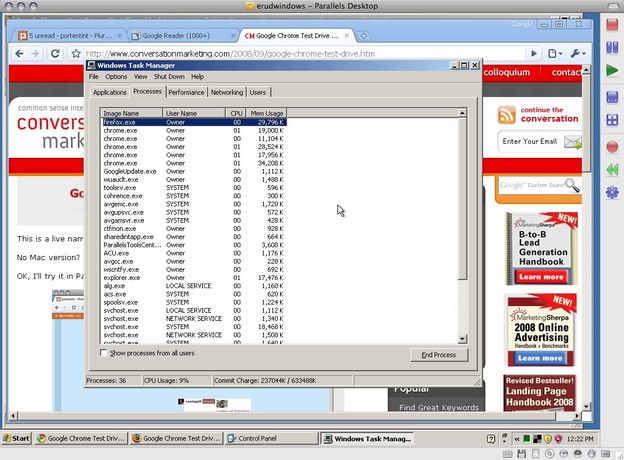Click the CD disc icon in Parallels status bar
Viewport: 624px width, 460px height.
click(x=550, y=454)
